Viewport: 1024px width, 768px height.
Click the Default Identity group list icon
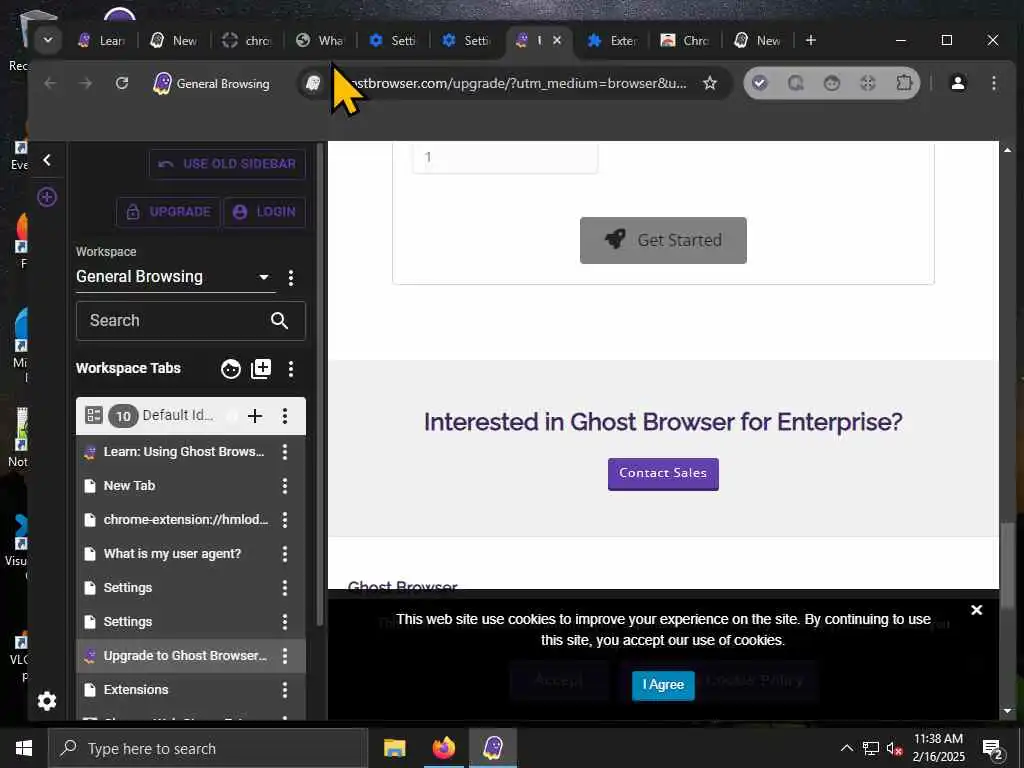click(x=93, y=415)
